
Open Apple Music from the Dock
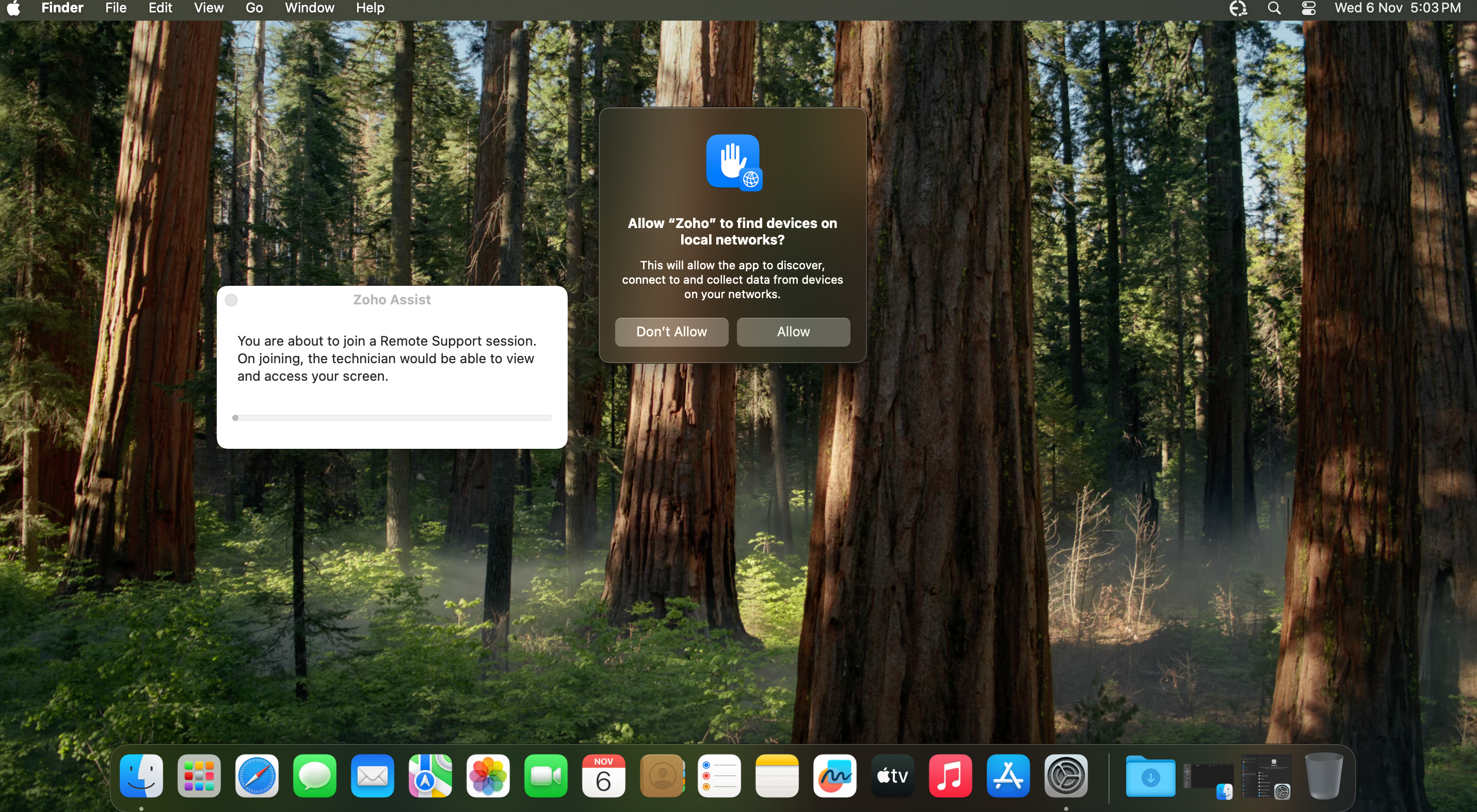tap(950, 776)
